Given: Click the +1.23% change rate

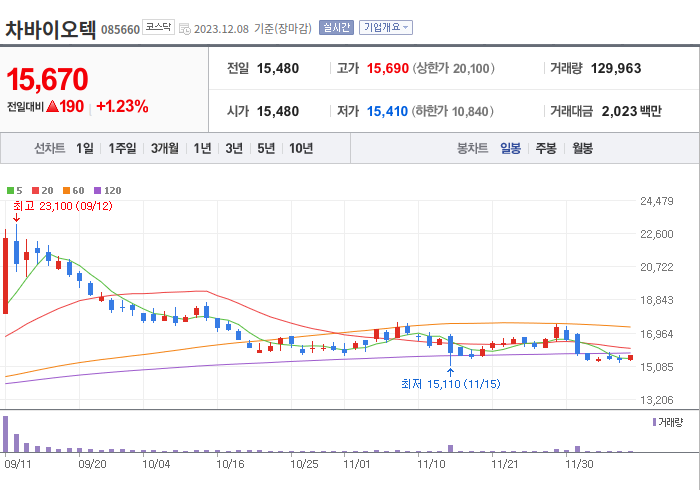Looking at the screenshot, I should 122,106.
